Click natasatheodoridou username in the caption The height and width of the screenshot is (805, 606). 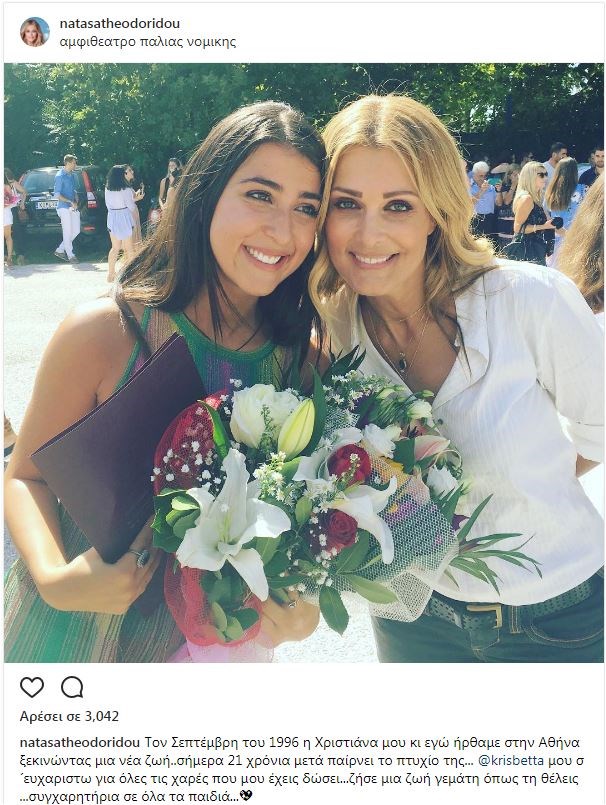[x=80, y=743]
